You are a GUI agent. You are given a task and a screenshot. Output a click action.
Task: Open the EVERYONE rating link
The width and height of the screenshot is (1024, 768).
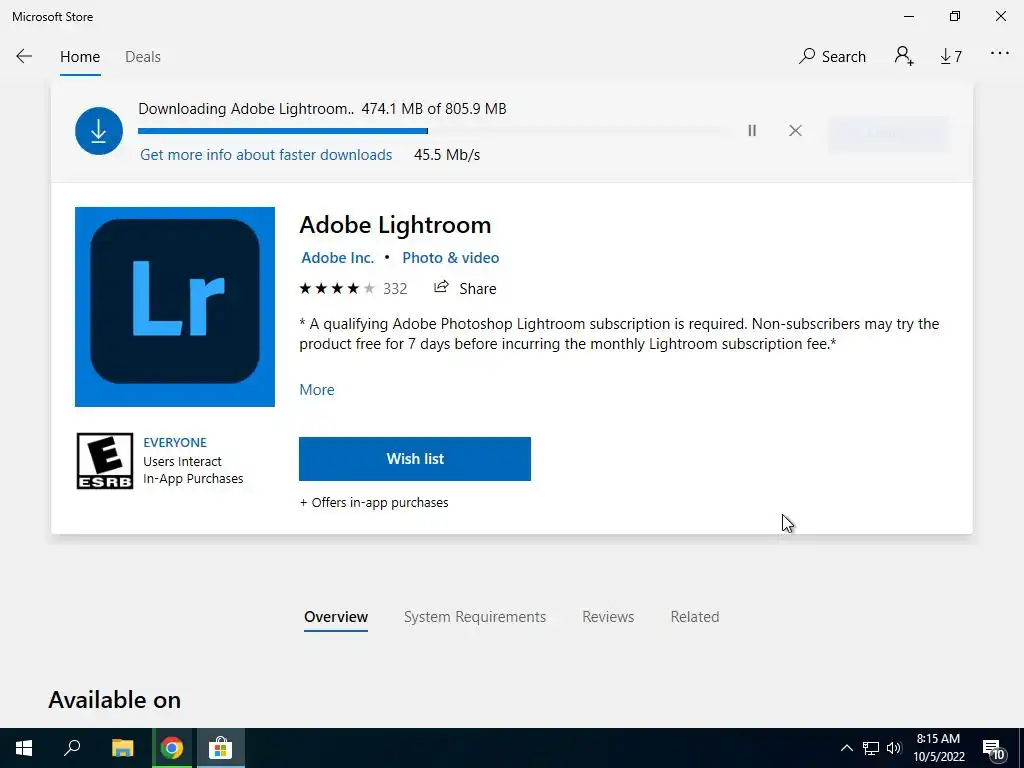coord(175,443)
